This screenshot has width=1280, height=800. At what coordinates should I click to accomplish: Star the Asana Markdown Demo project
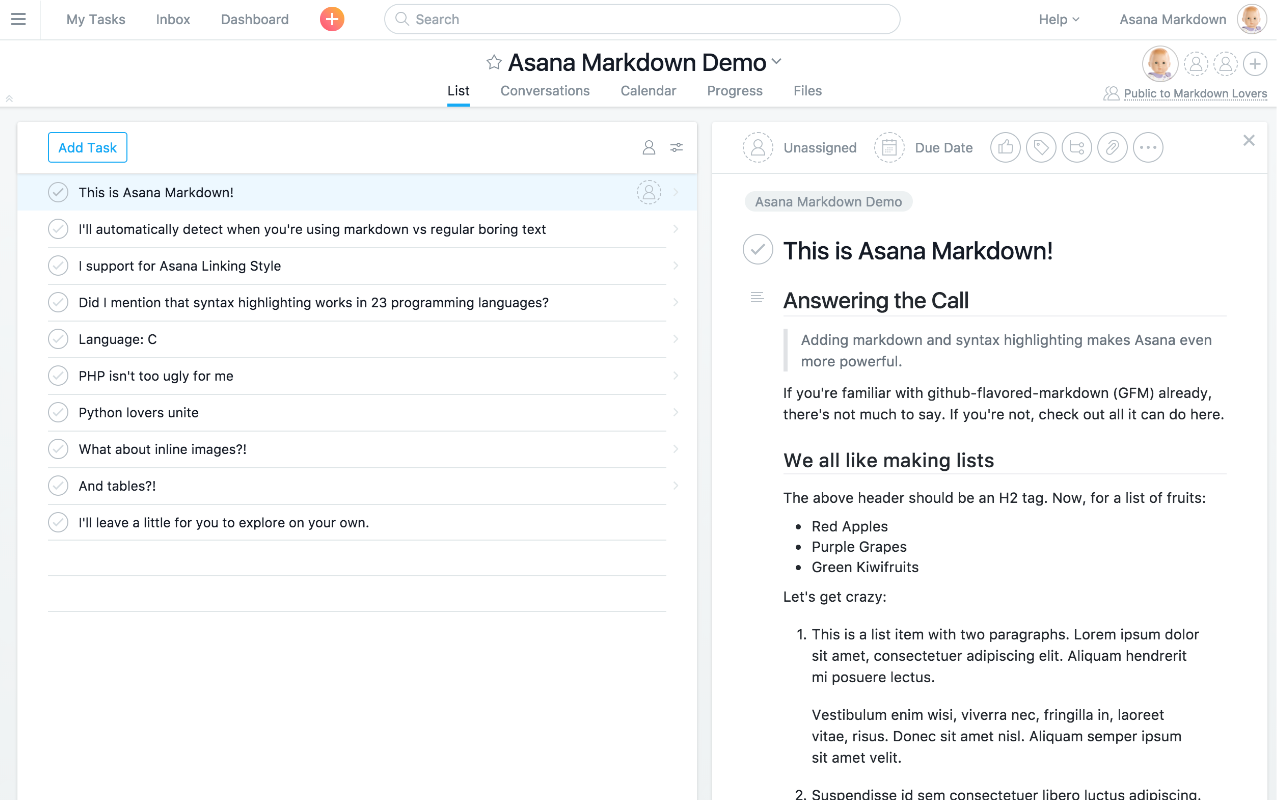492,62
